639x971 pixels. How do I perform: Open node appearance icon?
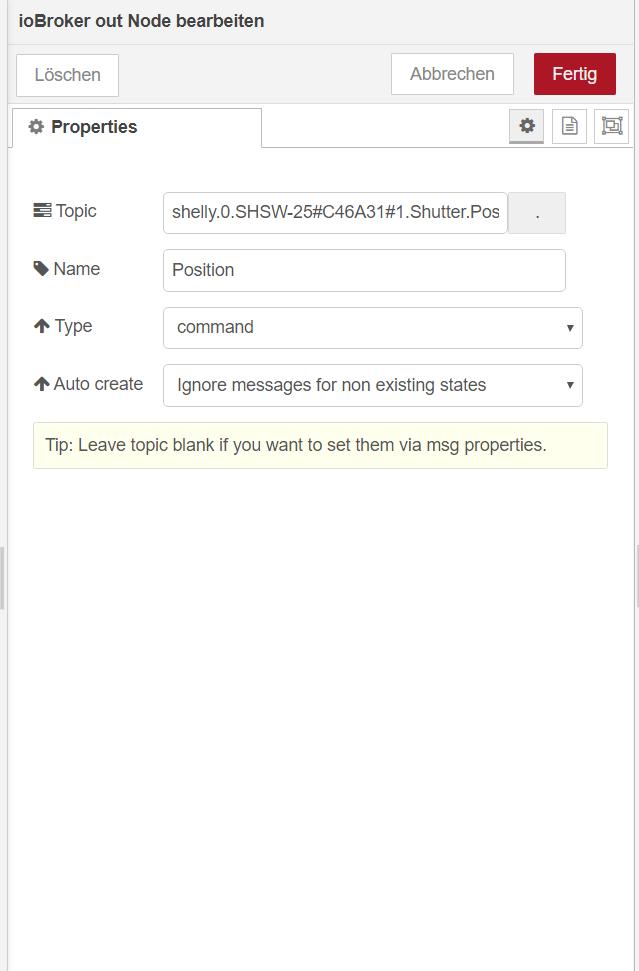611,126
